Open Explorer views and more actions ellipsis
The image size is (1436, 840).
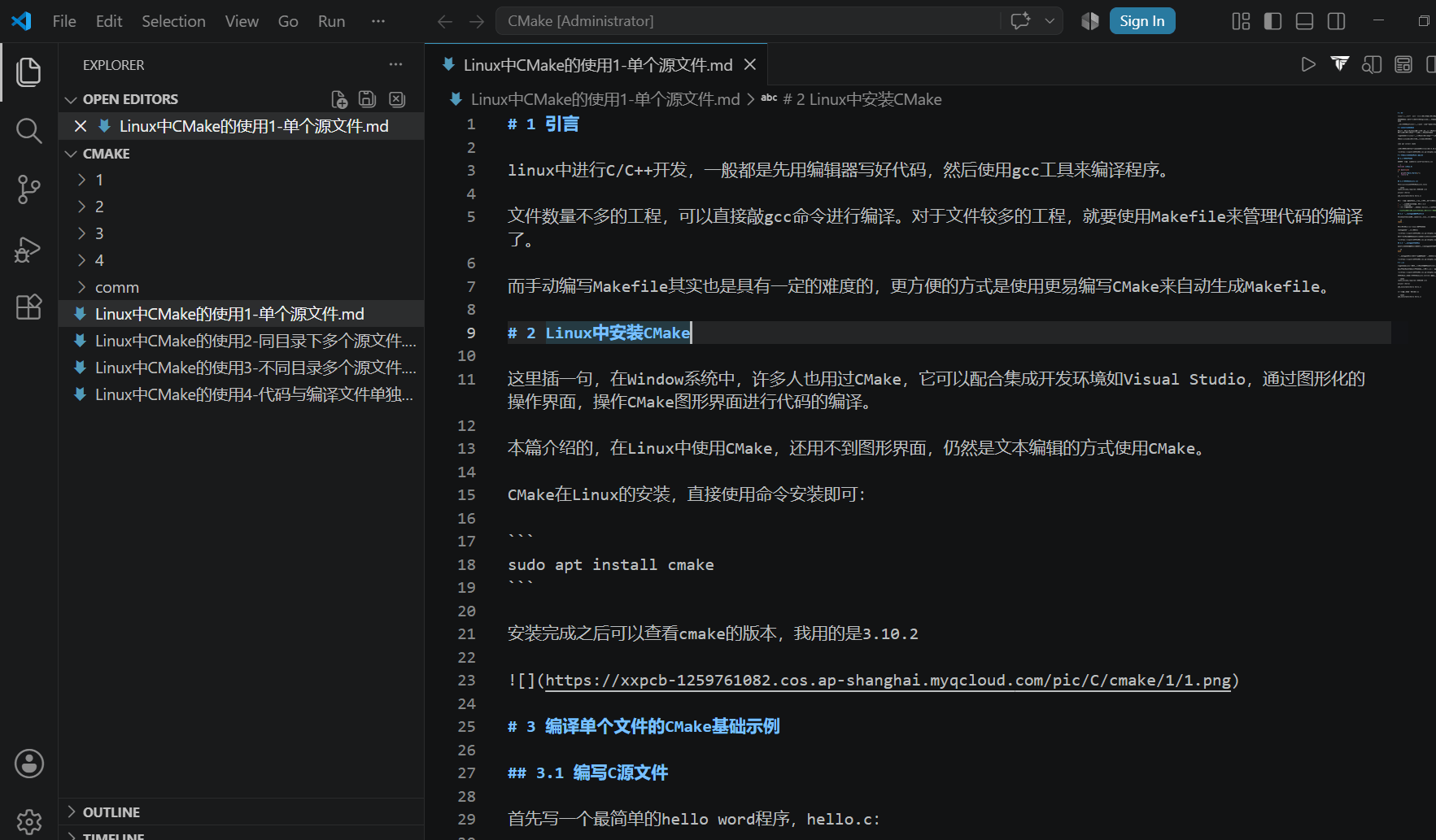(x=395, y=64)
